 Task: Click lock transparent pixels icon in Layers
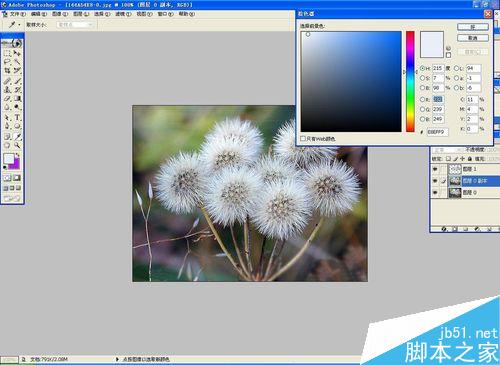coord(449,159)
